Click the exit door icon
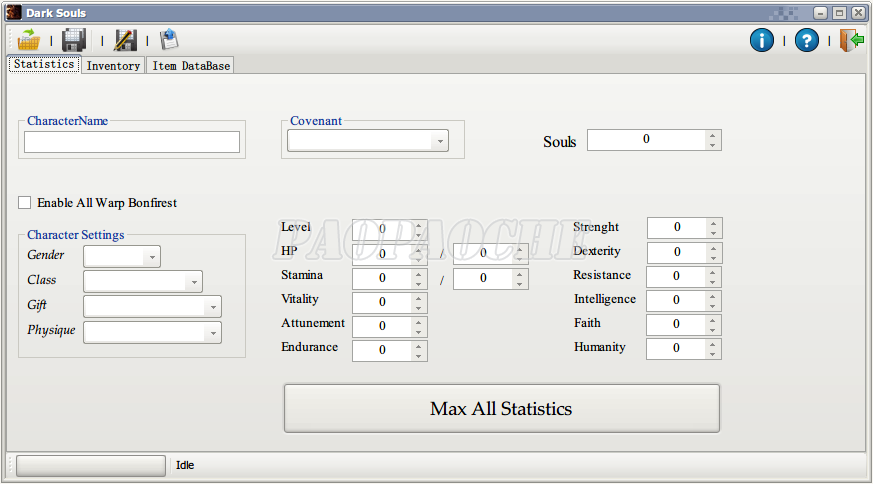Screen dimensions: 873x484 (x=851, y=40)
